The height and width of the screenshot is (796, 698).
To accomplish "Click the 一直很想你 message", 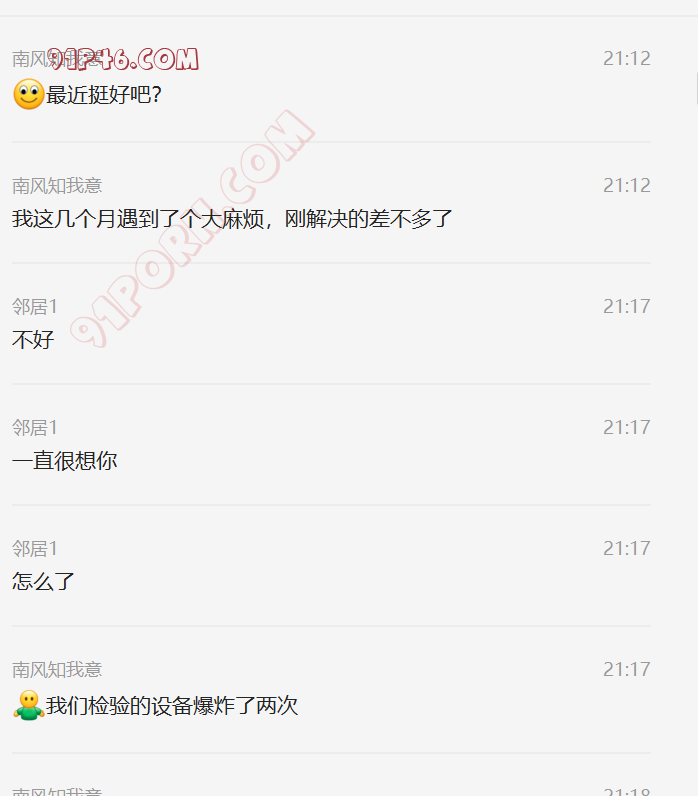I will click(64, 461).
